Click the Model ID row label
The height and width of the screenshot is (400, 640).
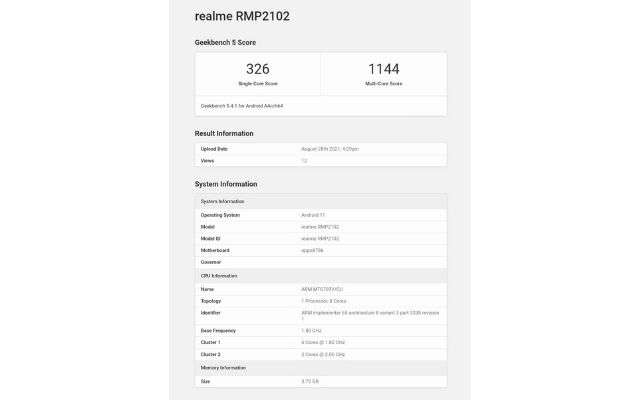tap(210, 239)
